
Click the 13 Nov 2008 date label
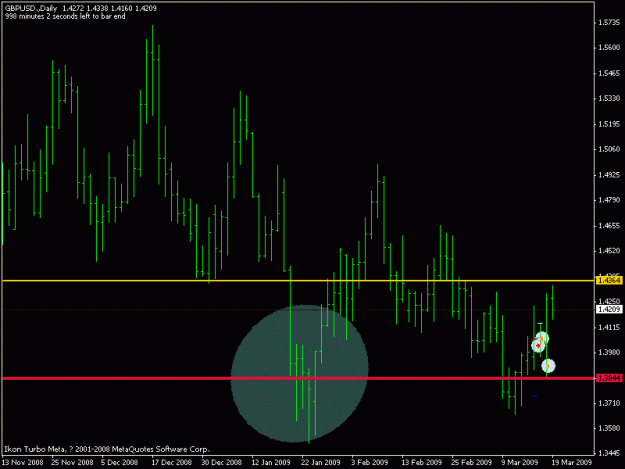pos(23,462)
